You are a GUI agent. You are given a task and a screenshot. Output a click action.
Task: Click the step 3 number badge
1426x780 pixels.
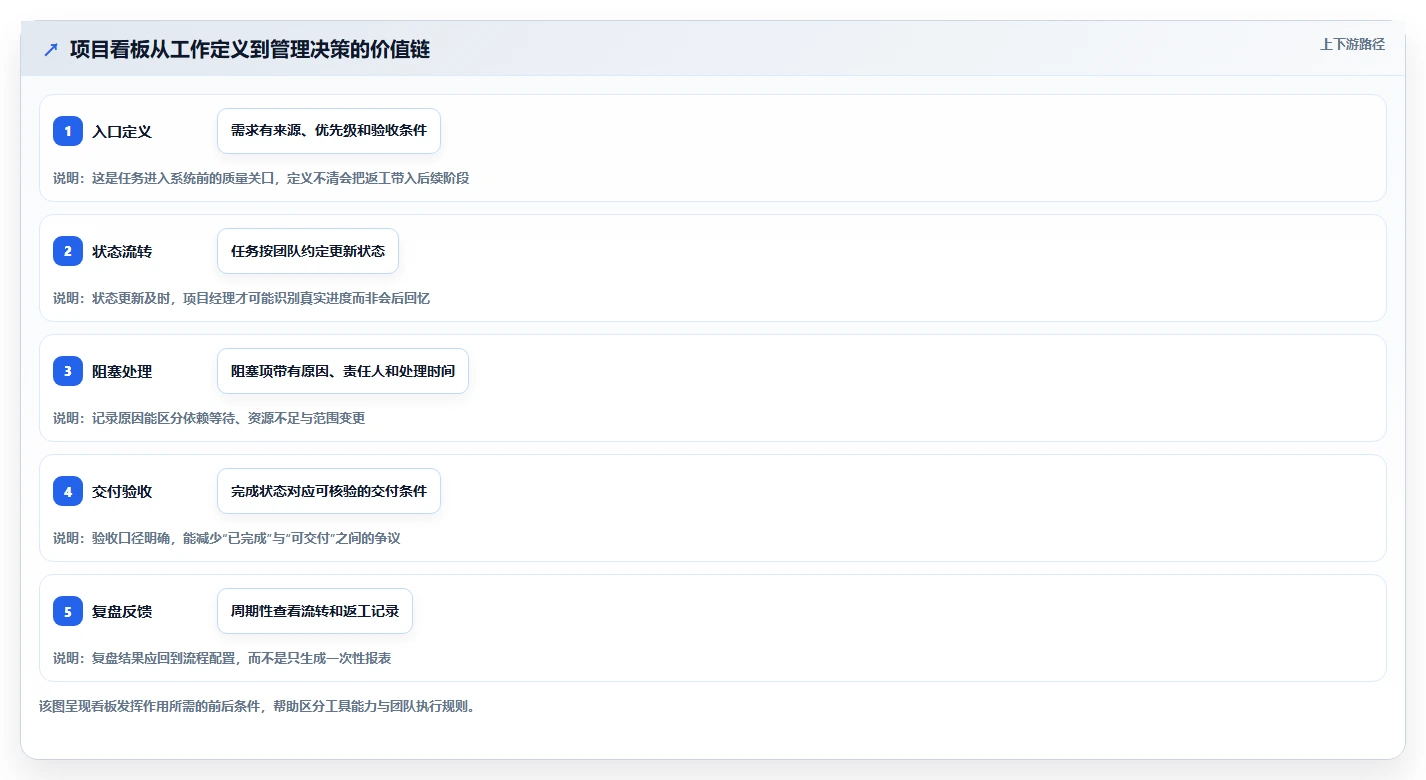68,371
